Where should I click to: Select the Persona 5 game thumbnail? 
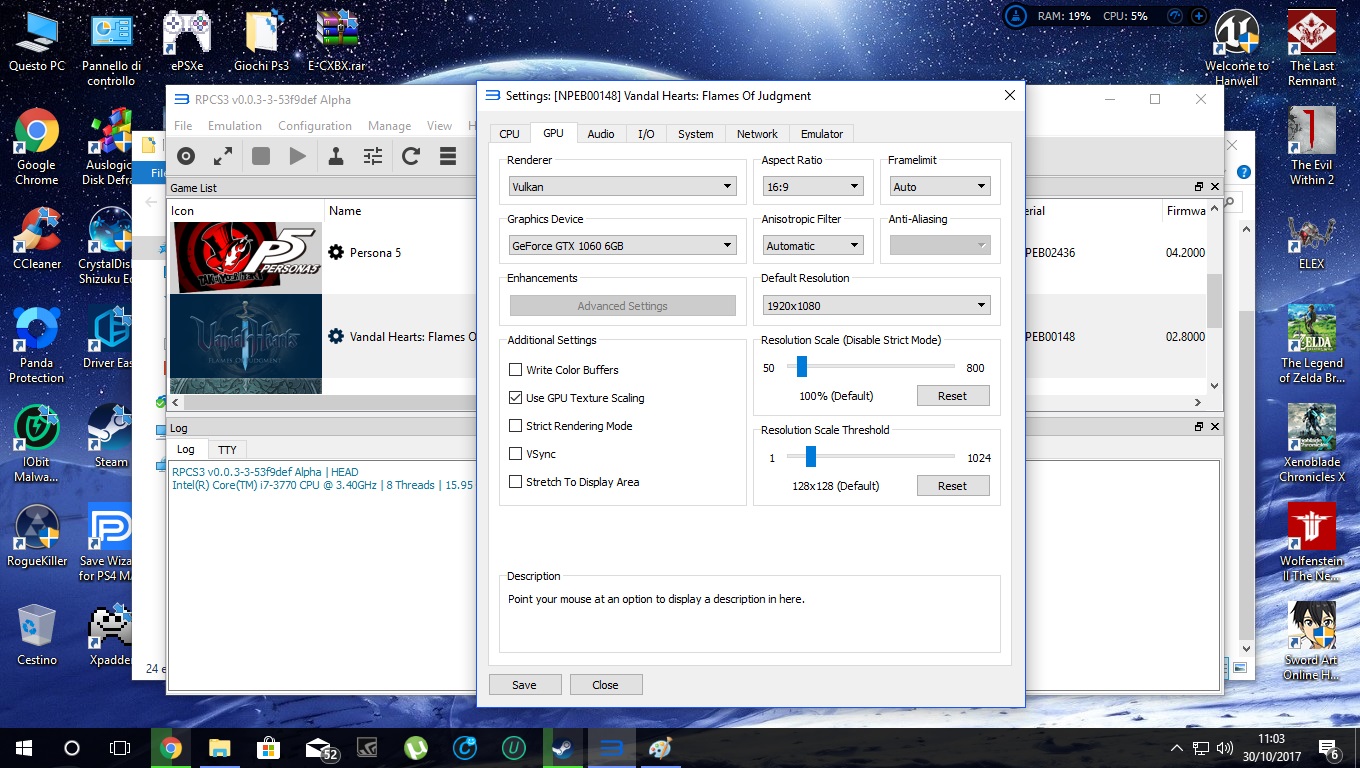246,258
